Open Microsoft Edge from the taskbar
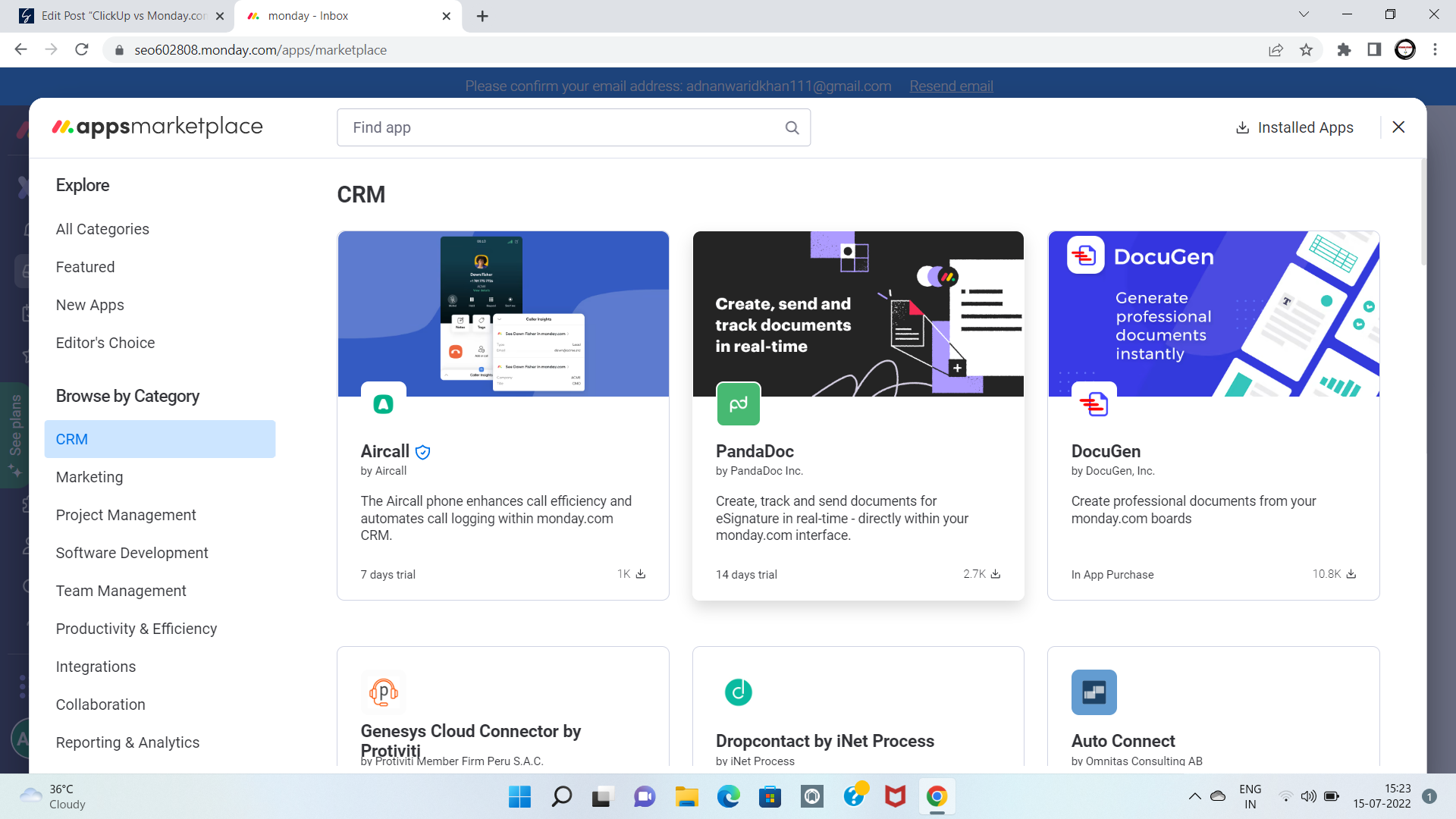This screenshot has height=819, width=1456. 729,796
